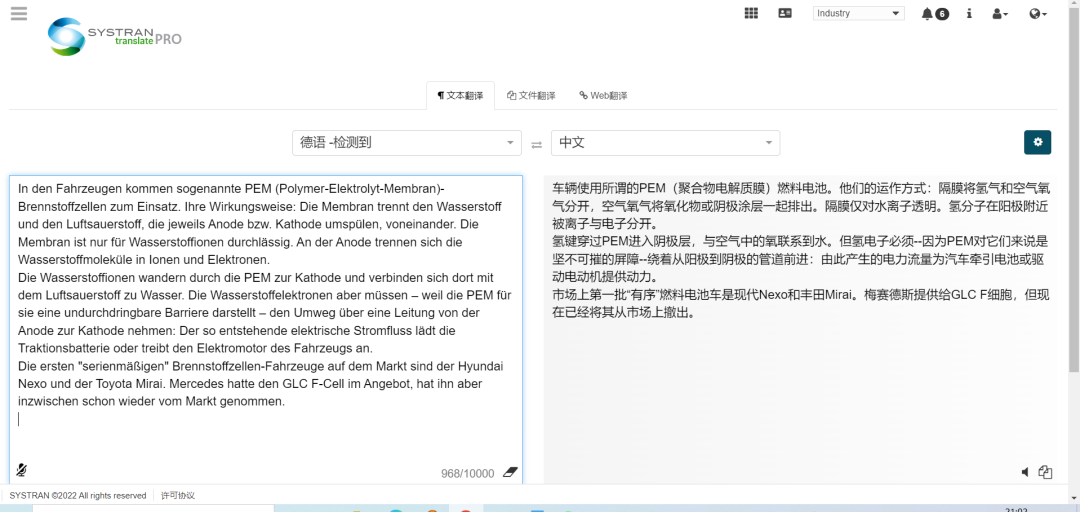The image size is (1080, 512).
Task: Click SYSTRAN ©2022 All rights reserved text
Action: pyautogui.click(x=78, y=495)
